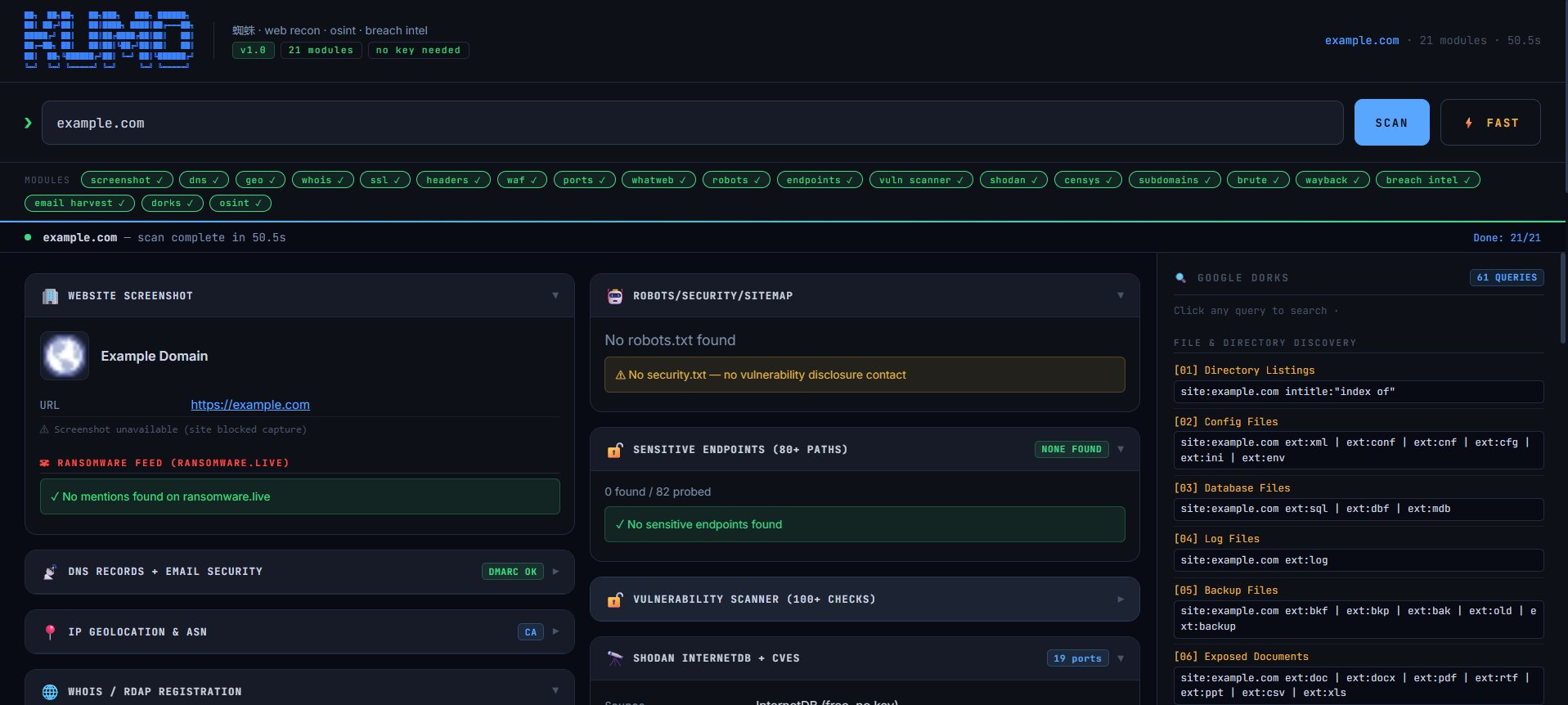The height and width of the screenshot is (705, 1568).
Task: Click the blue SCAN button
Action: tap(1391, 123)
